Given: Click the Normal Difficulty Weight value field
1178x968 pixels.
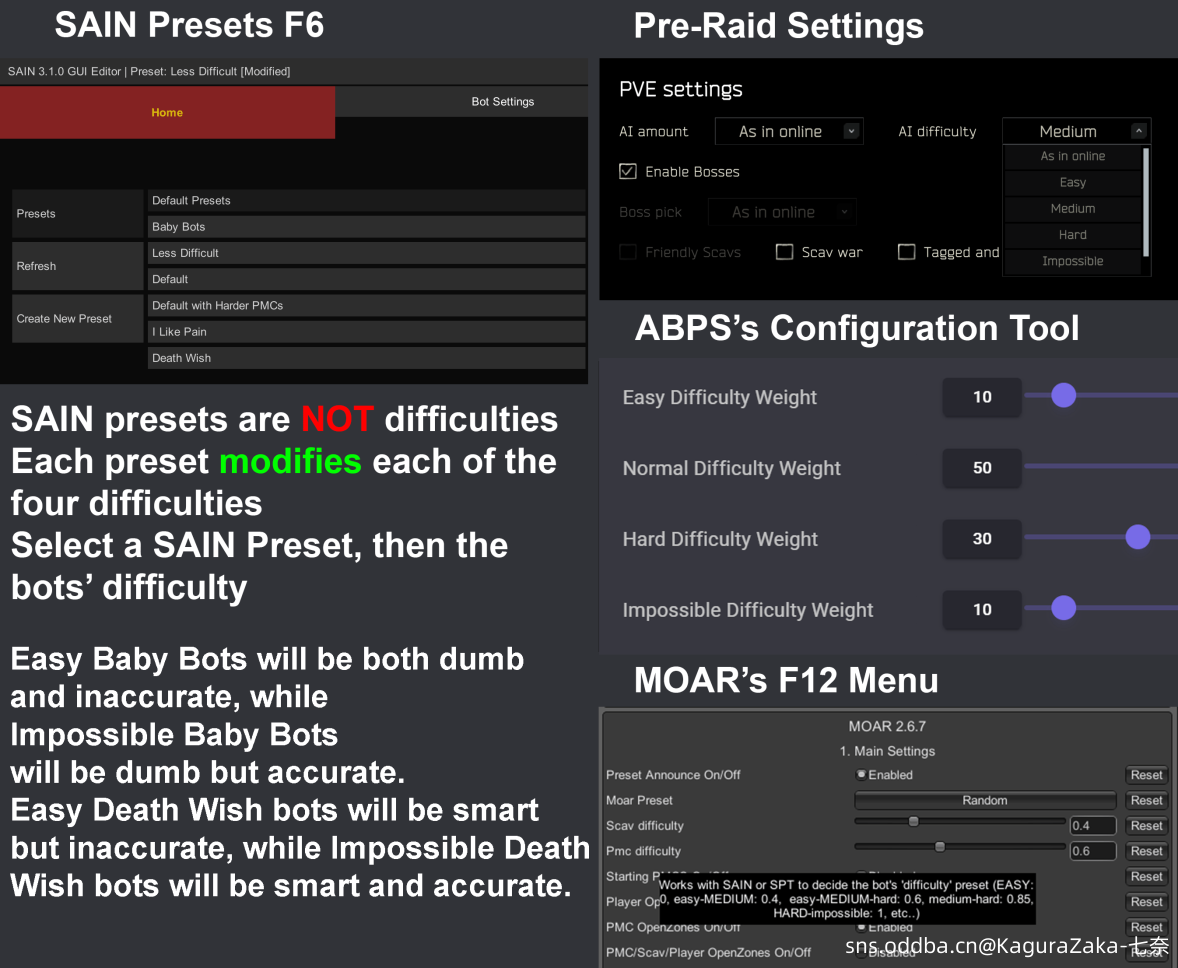Looking at the screenshot, I should pyautogui.click(x=982, y=468).
